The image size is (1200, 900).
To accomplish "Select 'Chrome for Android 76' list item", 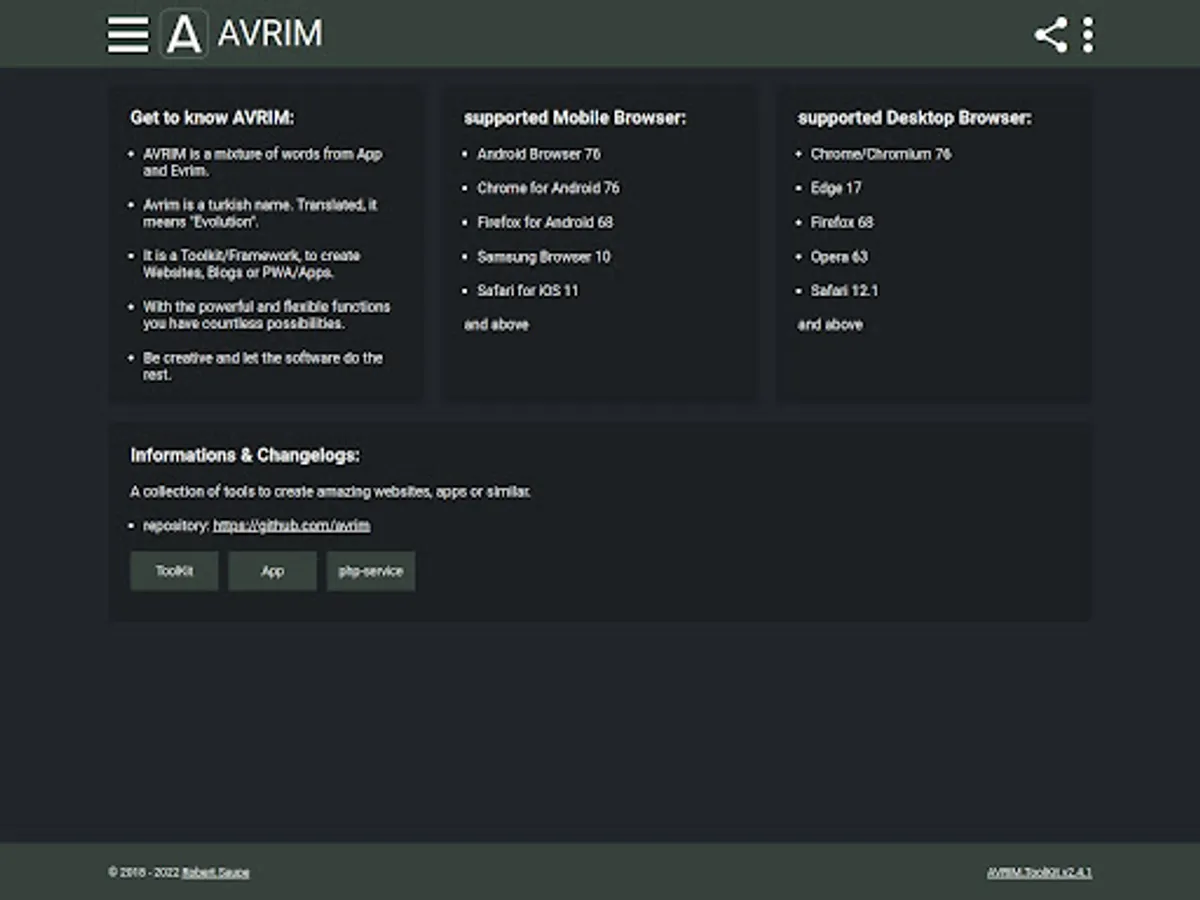I will (548, 188).
